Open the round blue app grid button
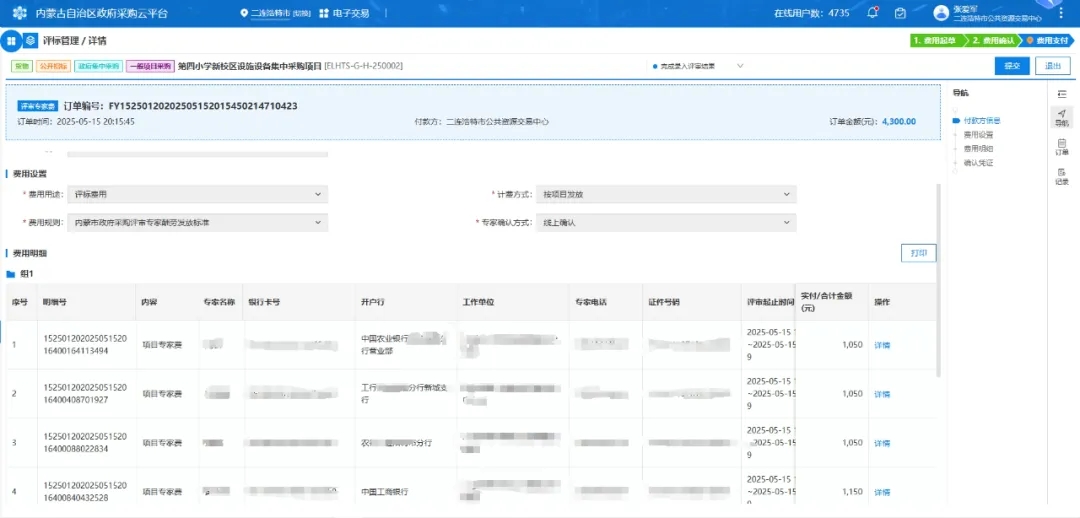The height and width of the screenshot is (518, 1080). [x=11, y=41]
